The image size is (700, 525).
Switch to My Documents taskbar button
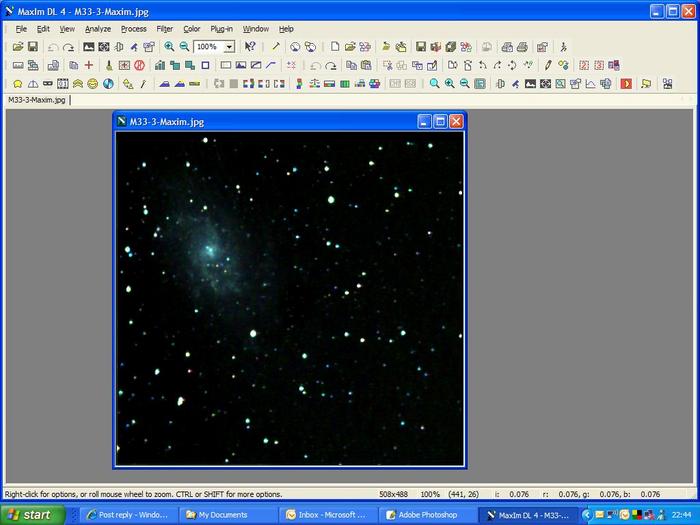coord(228,515)
